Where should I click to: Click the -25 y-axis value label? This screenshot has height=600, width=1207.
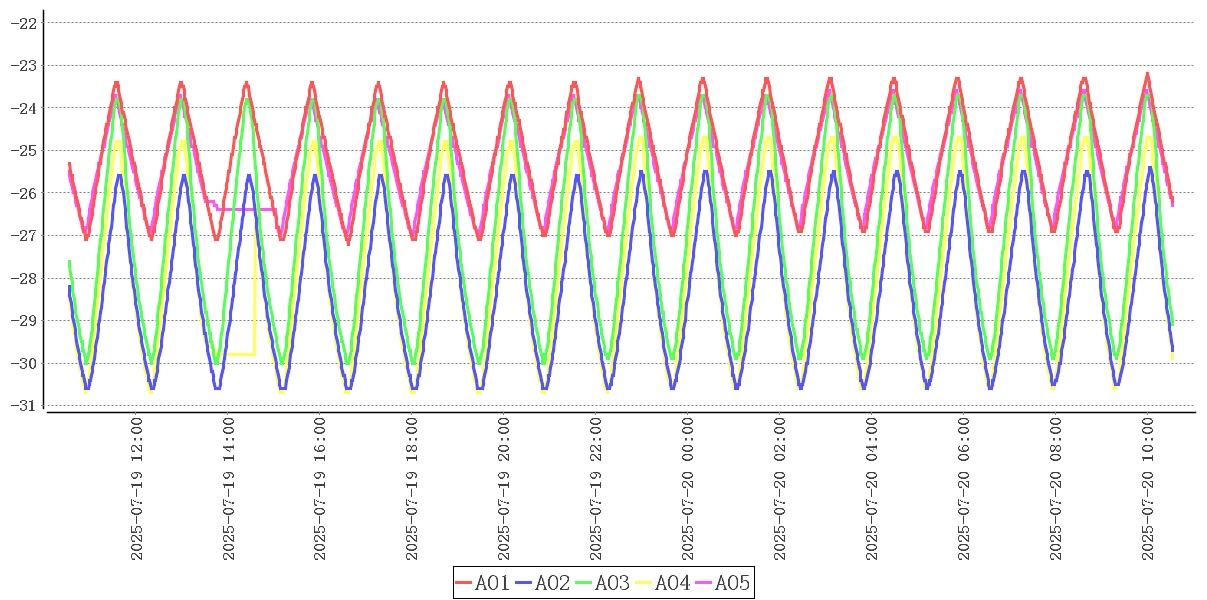point(22,151)
